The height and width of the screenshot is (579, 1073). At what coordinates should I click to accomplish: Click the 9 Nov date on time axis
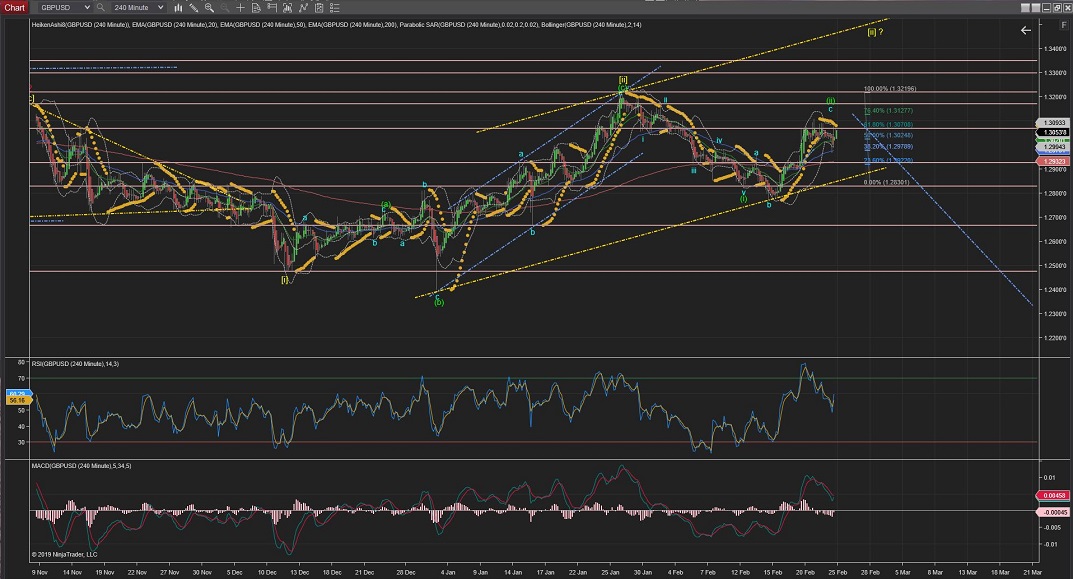(40, 572)
